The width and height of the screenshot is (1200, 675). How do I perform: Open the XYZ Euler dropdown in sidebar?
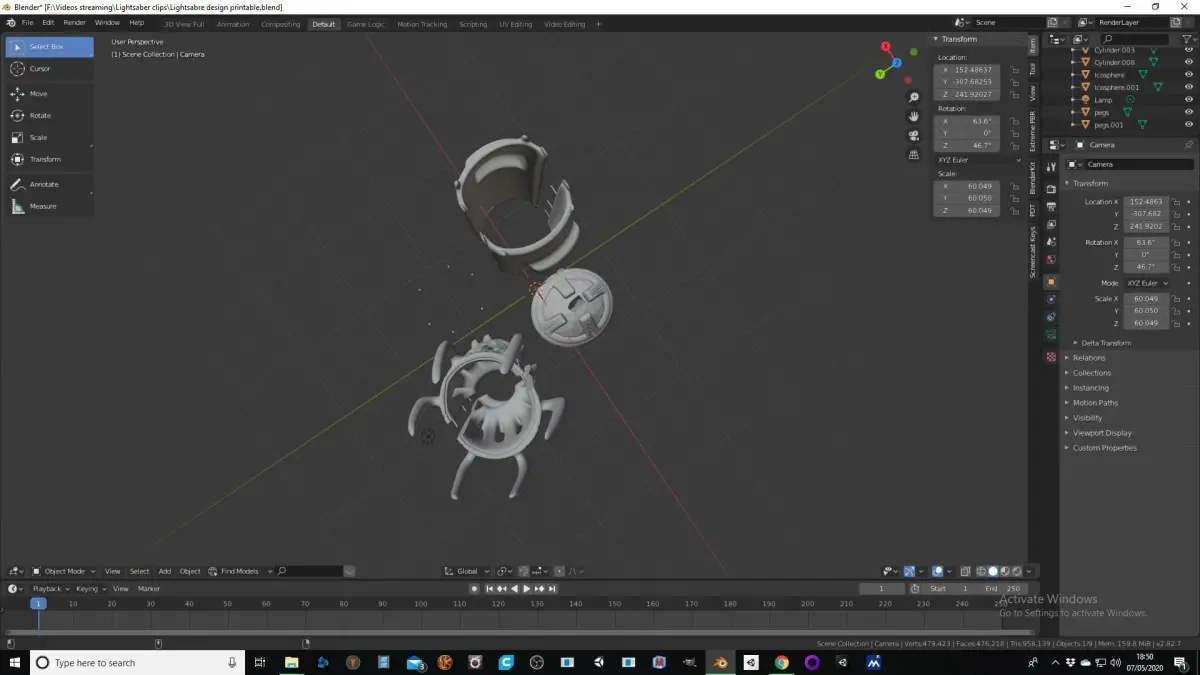pyautogui.click(x=979, y=160)
